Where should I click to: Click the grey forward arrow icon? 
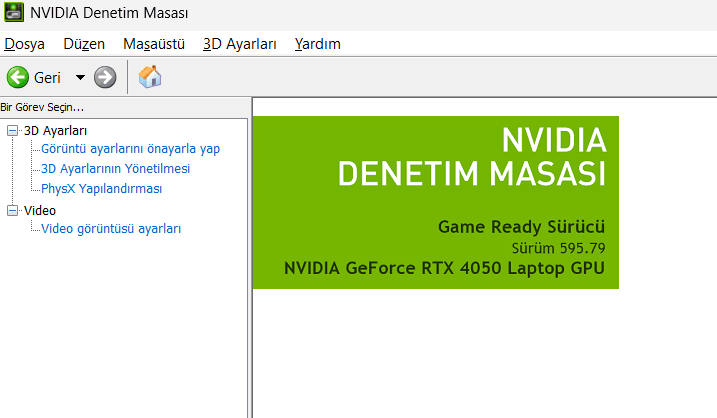[105, 77]
